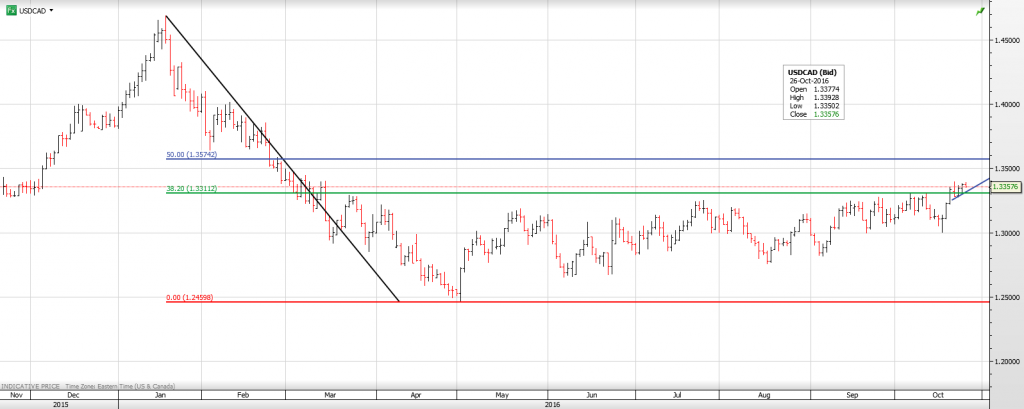The image size is (1024, 409).
Task: Click the current price tag 1.33576 on axis
Action: click(x=1006, y=186)
